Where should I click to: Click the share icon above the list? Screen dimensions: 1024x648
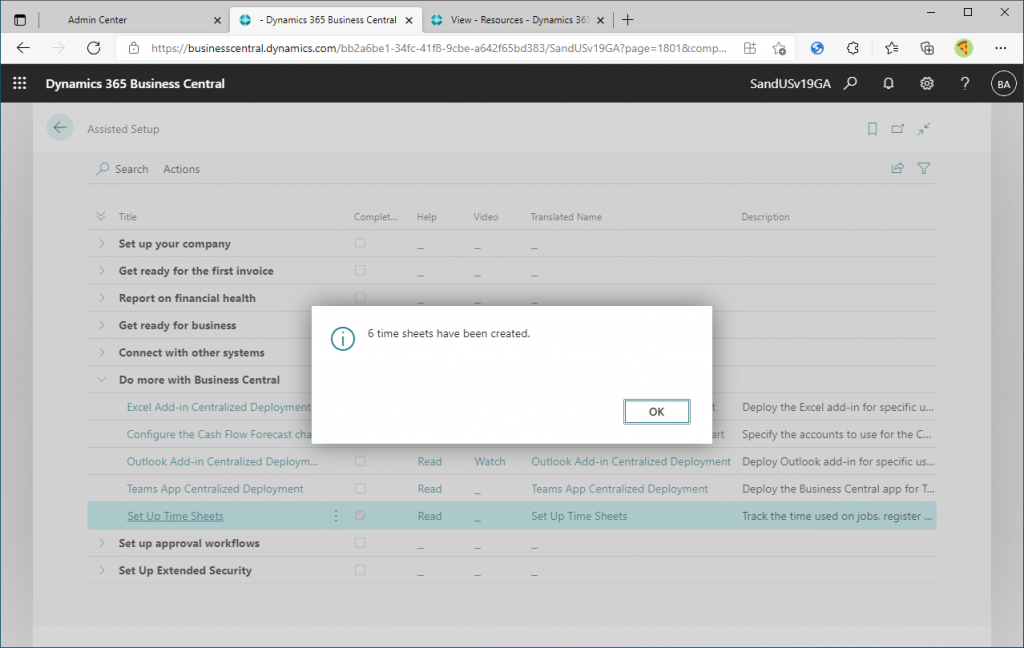(897, 169)
